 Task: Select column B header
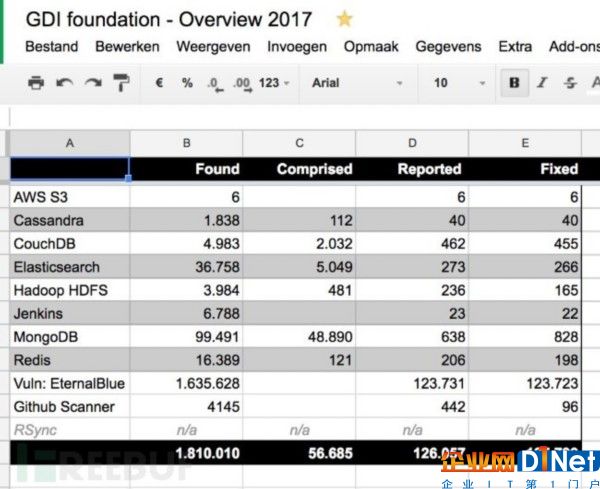186,143
